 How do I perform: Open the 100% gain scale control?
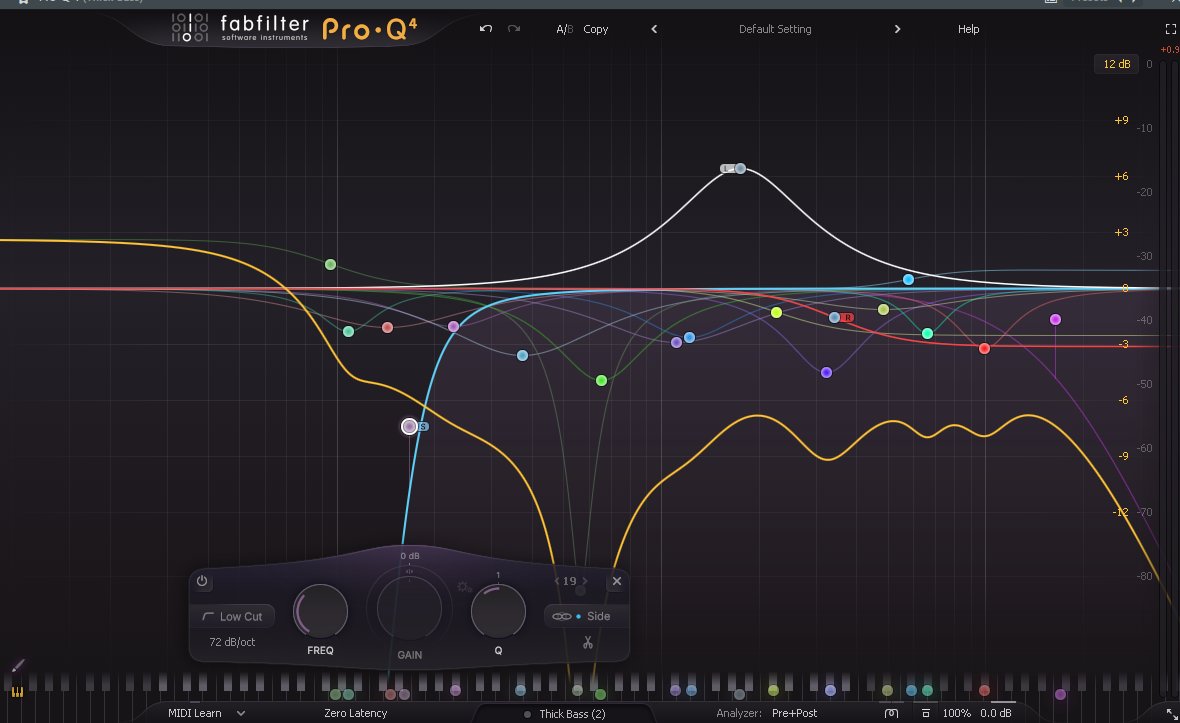(x=956, y=713)
